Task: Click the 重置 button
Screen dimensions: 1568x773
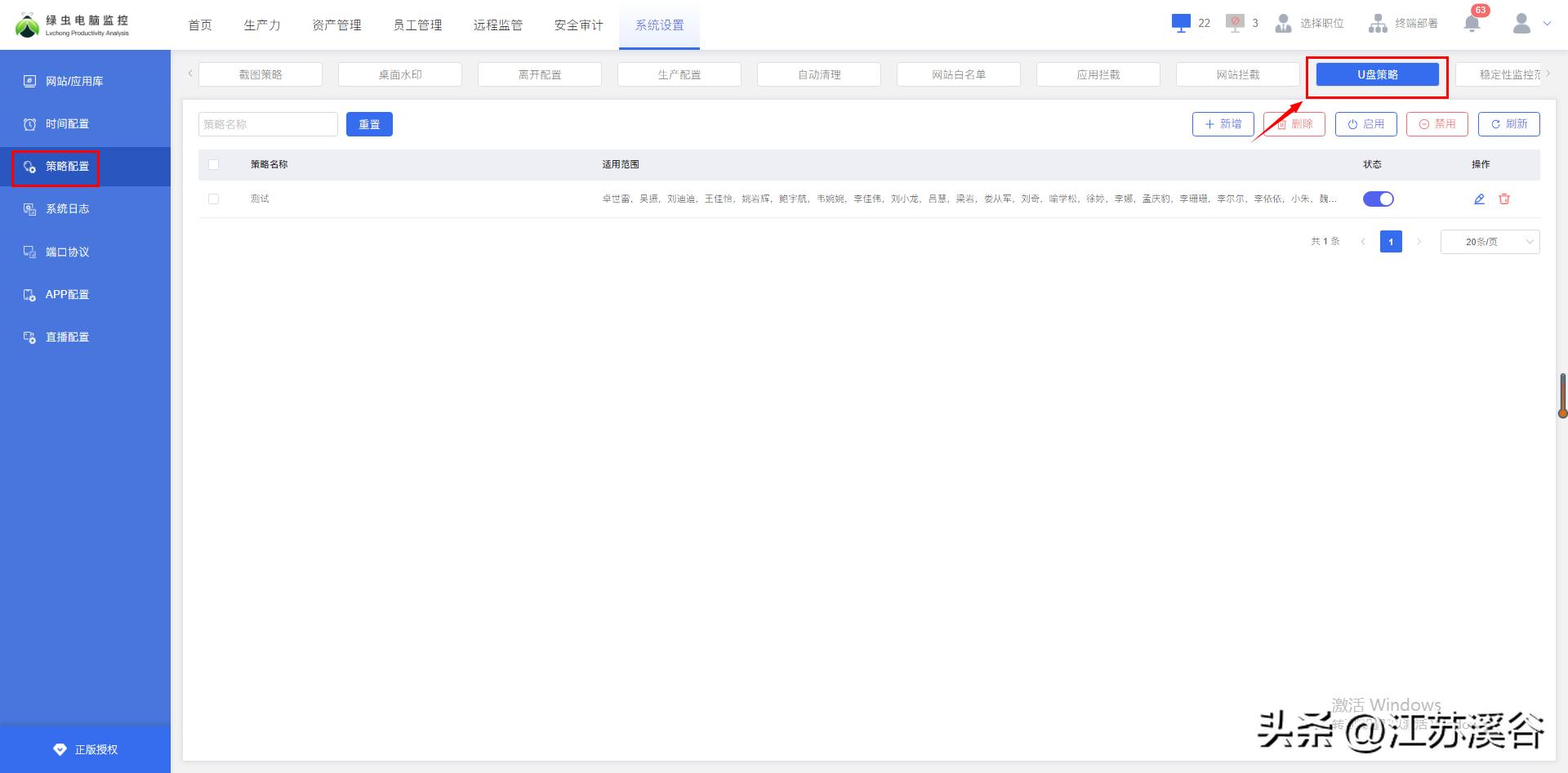Action: pyautogui.click(x=369, y=124)
